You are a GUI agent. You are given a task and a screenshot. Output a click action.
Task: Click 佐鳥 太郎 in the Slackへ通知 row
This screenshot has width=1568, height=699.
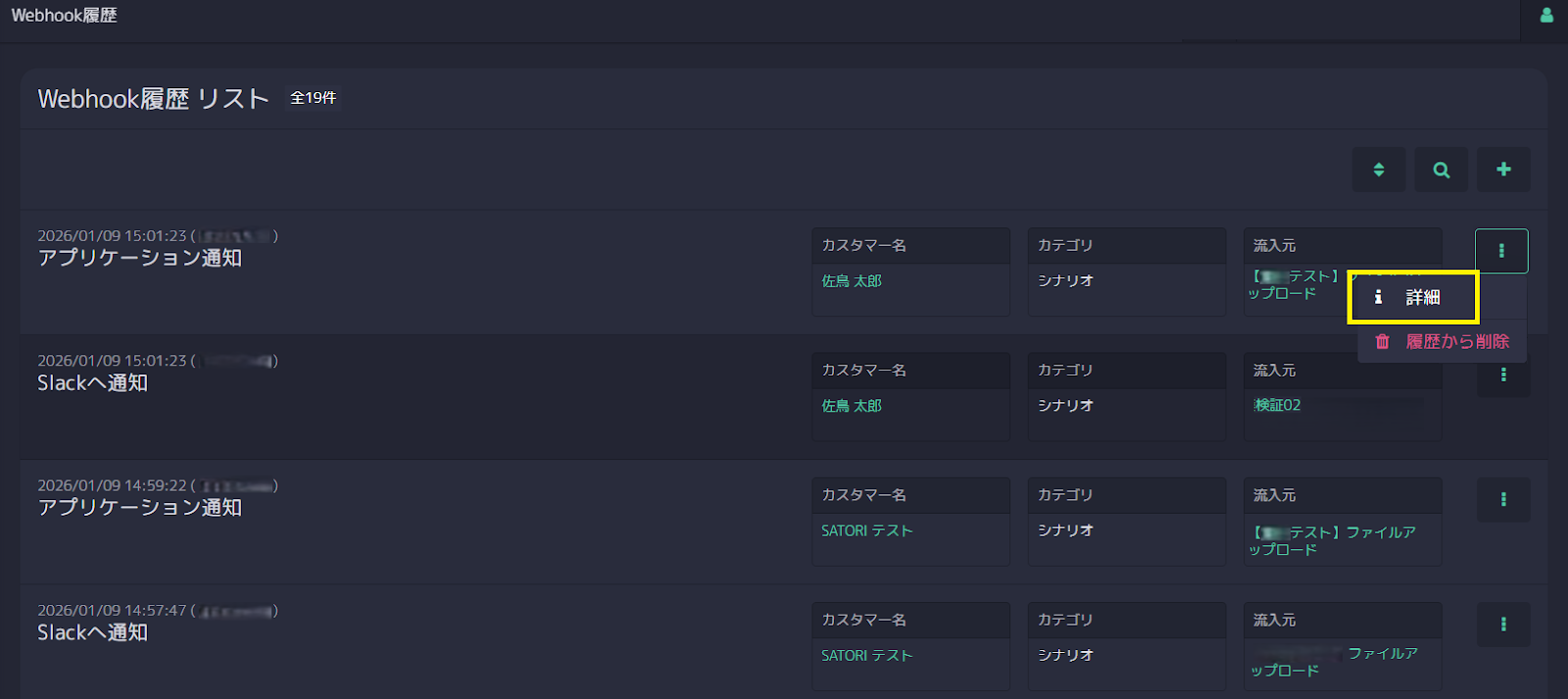(x=851, y=405)
